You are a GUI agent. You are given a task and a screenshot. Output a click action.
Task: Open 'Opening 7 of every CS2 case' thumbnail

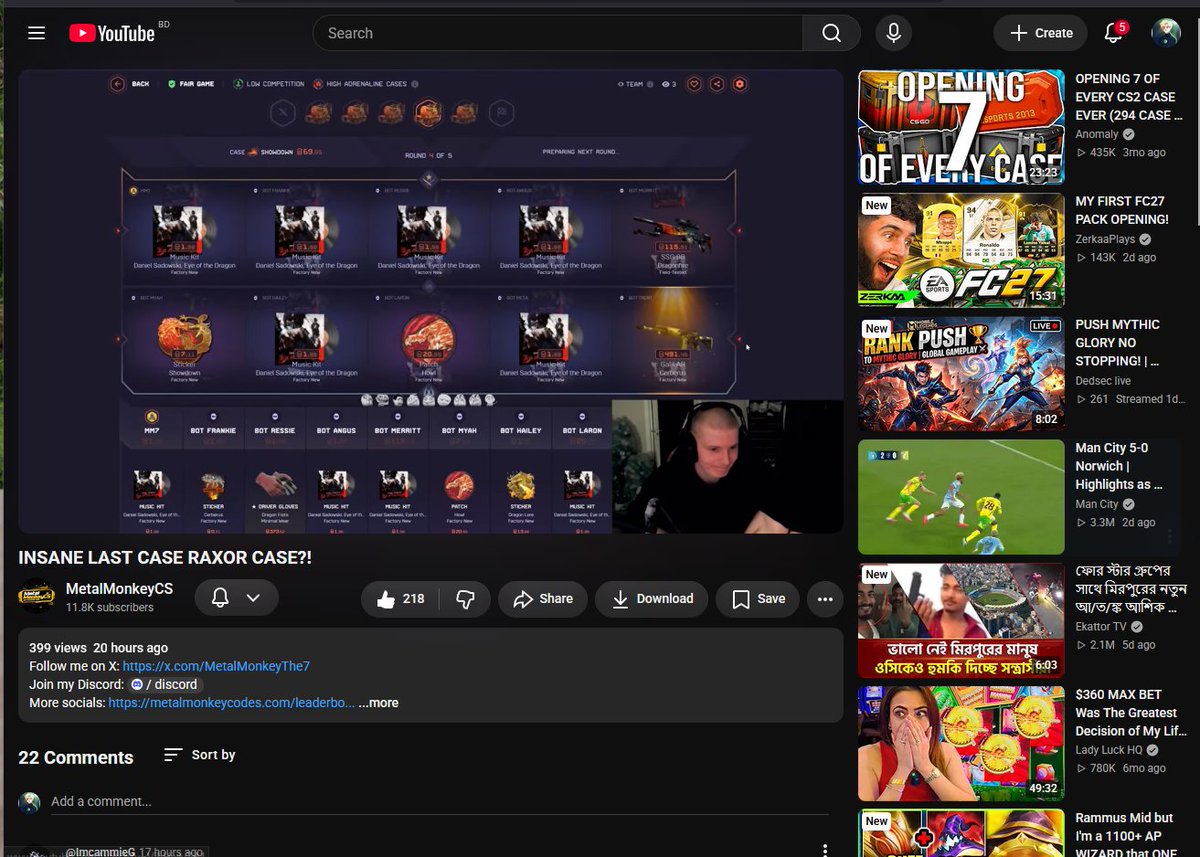(961, 127)
